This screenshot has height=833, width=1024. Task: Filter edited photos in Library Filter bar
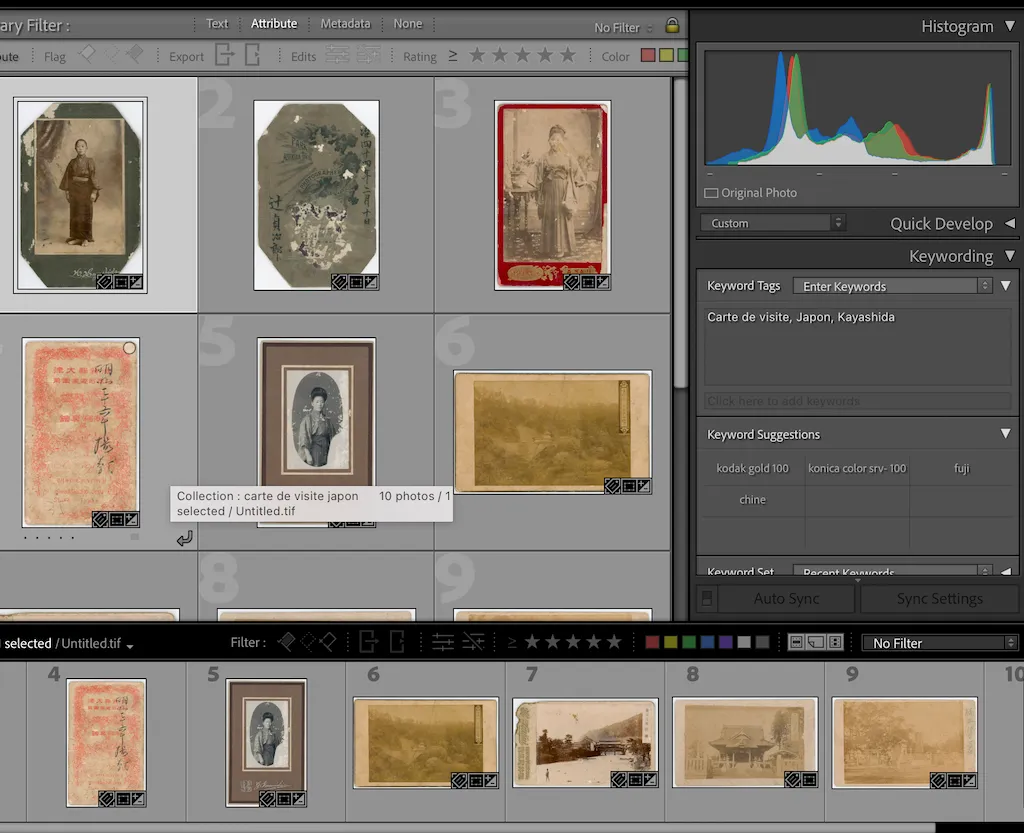pyautogui.click(x=338, y=55)
